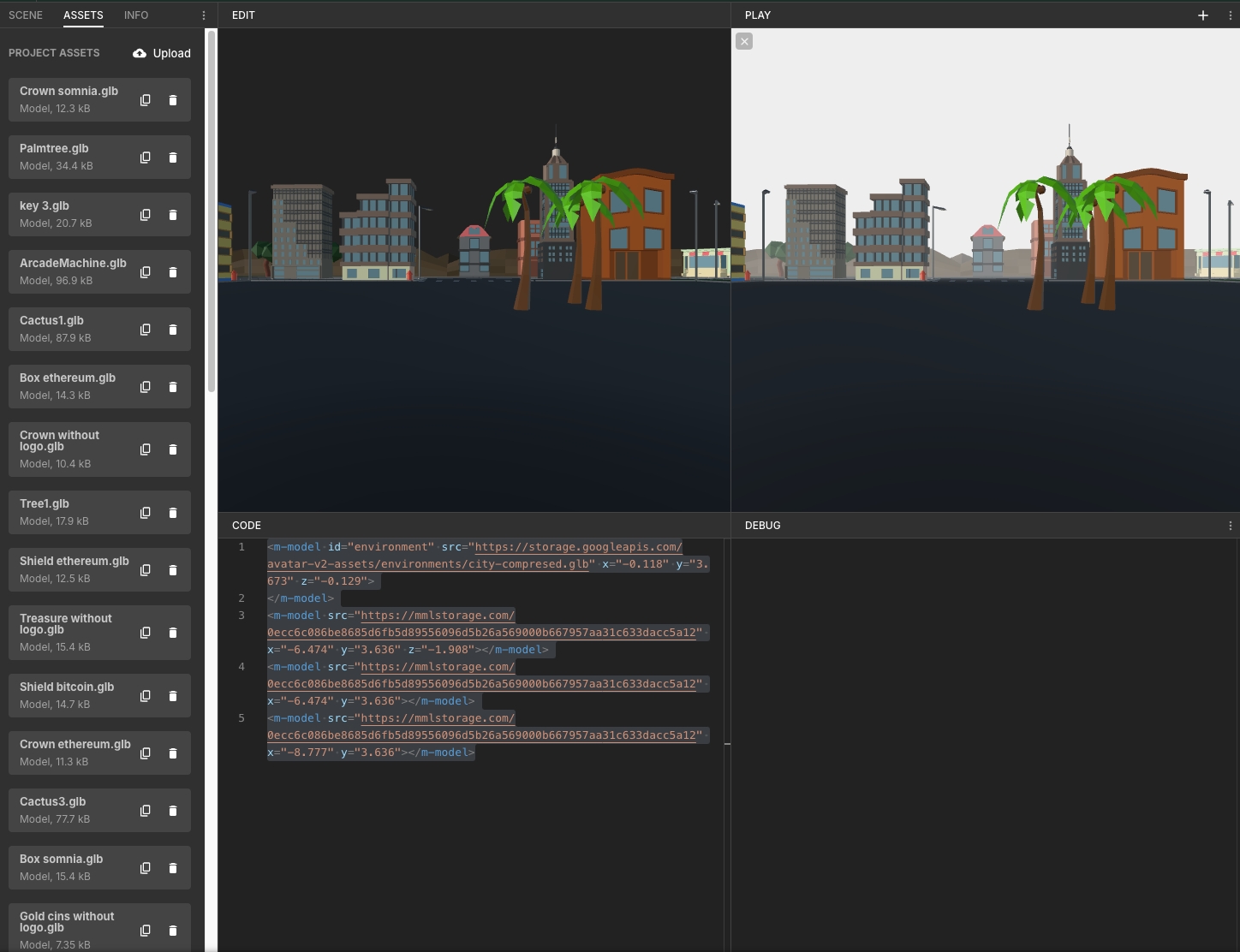Copy the Box somnia.glb asset
The width and height of the screenshot is (1240, 952).
(x=146, y=868)
